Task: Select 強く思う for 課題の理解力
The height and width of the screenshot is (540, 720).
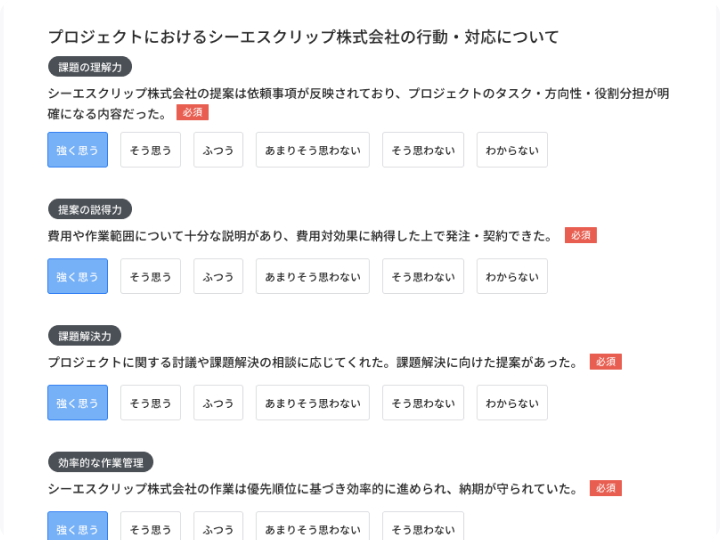Action: pyautogui.click(x=78, y=150)
